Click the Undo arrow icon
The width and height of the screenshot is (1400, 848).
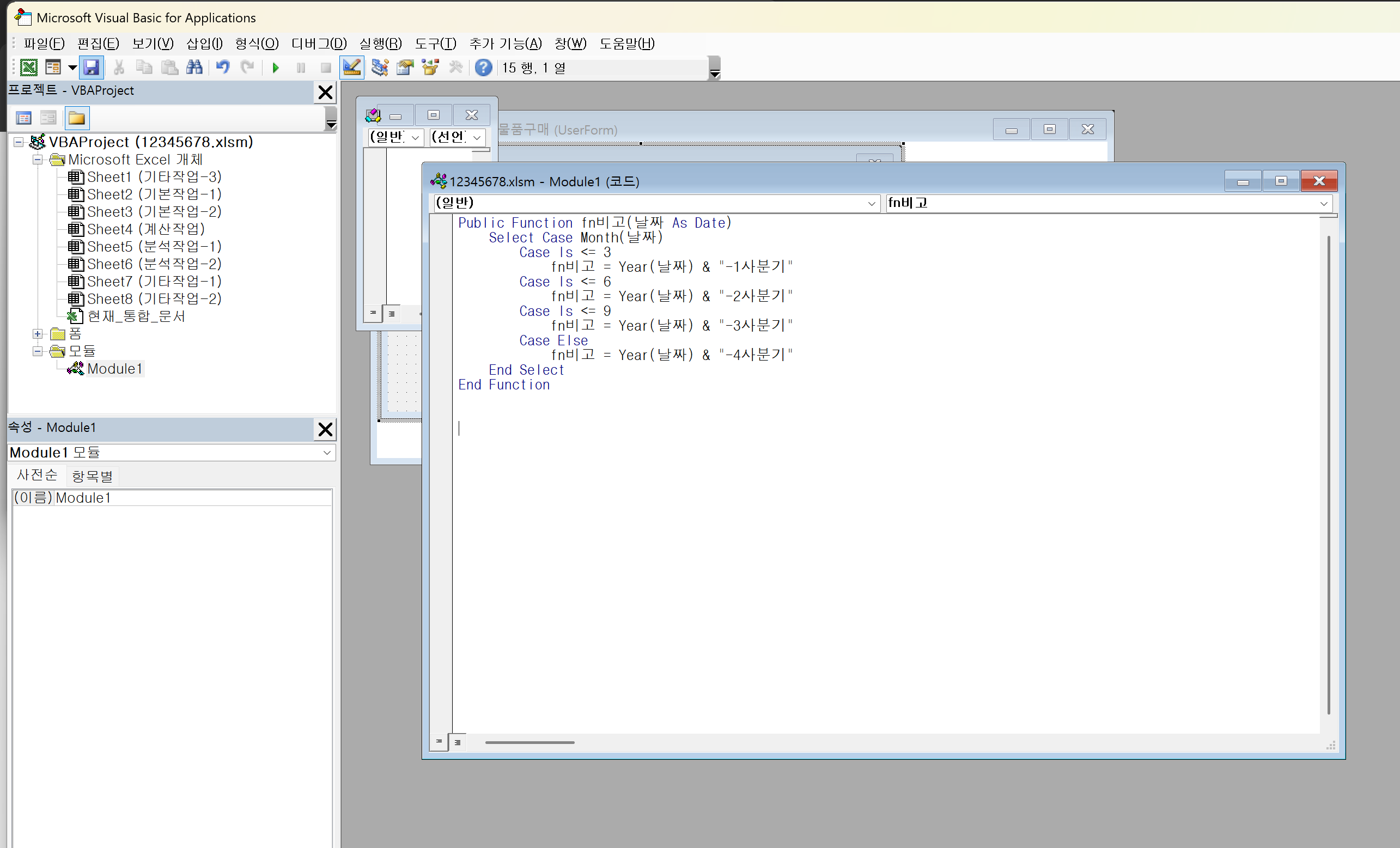tap(222, 68)
